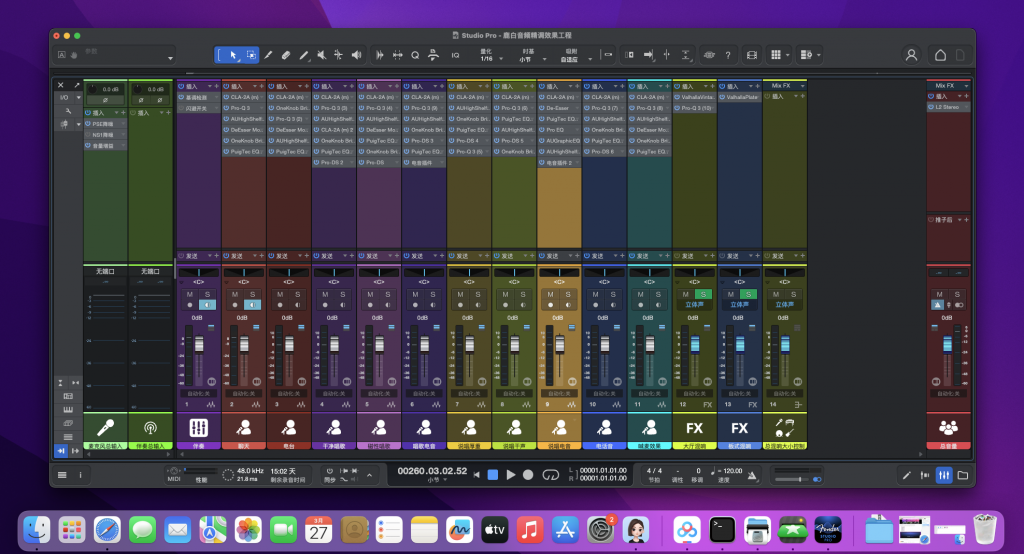Click the play button in transport bar

point(510,475)
